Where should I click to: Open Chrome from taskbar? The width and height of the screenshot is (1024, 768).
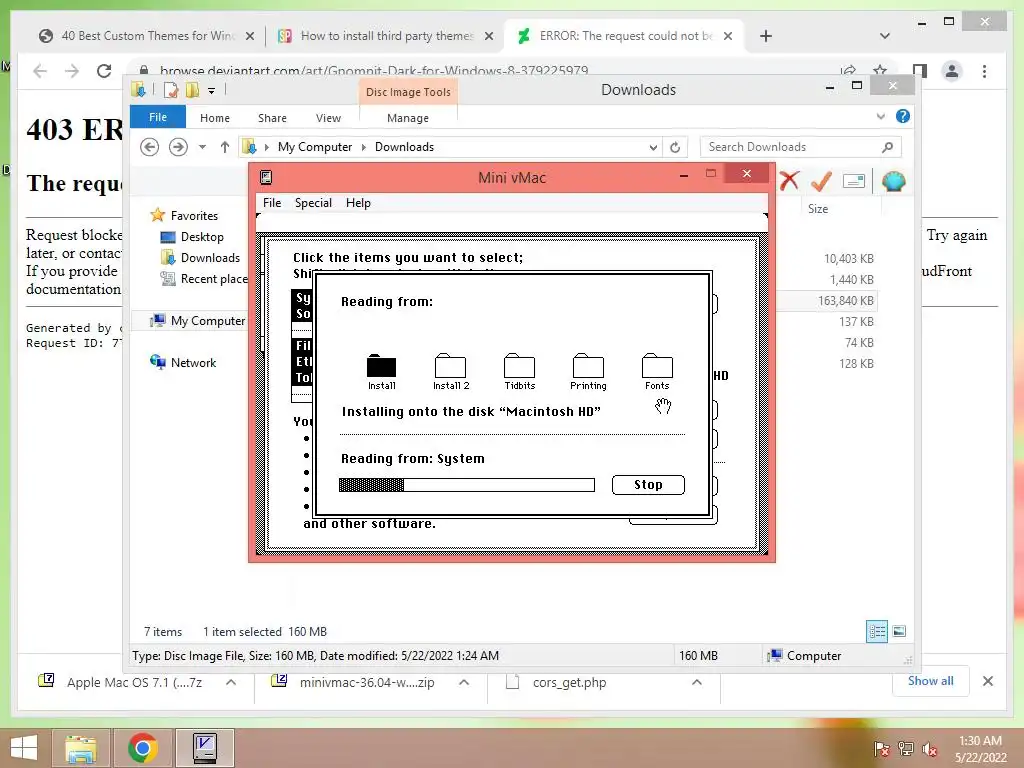[143, 748]
